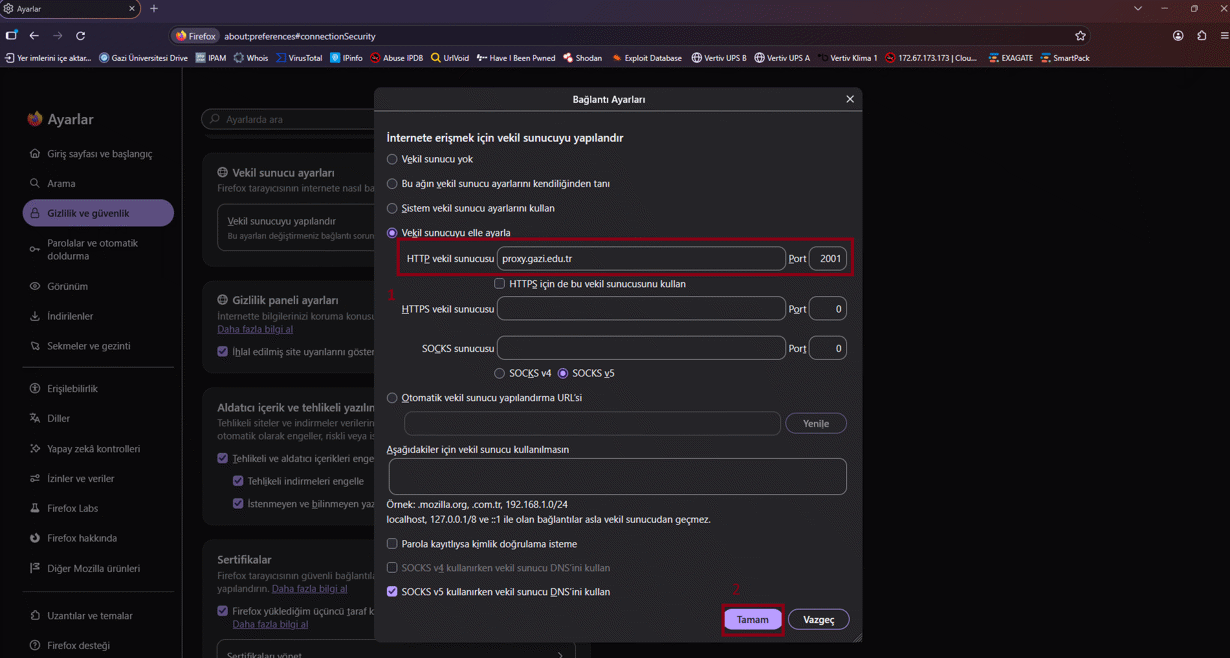Switch to the 'Ayarlar' browser tab
The width and height of the screenshot is (1230, 658).
coord(69,9)
